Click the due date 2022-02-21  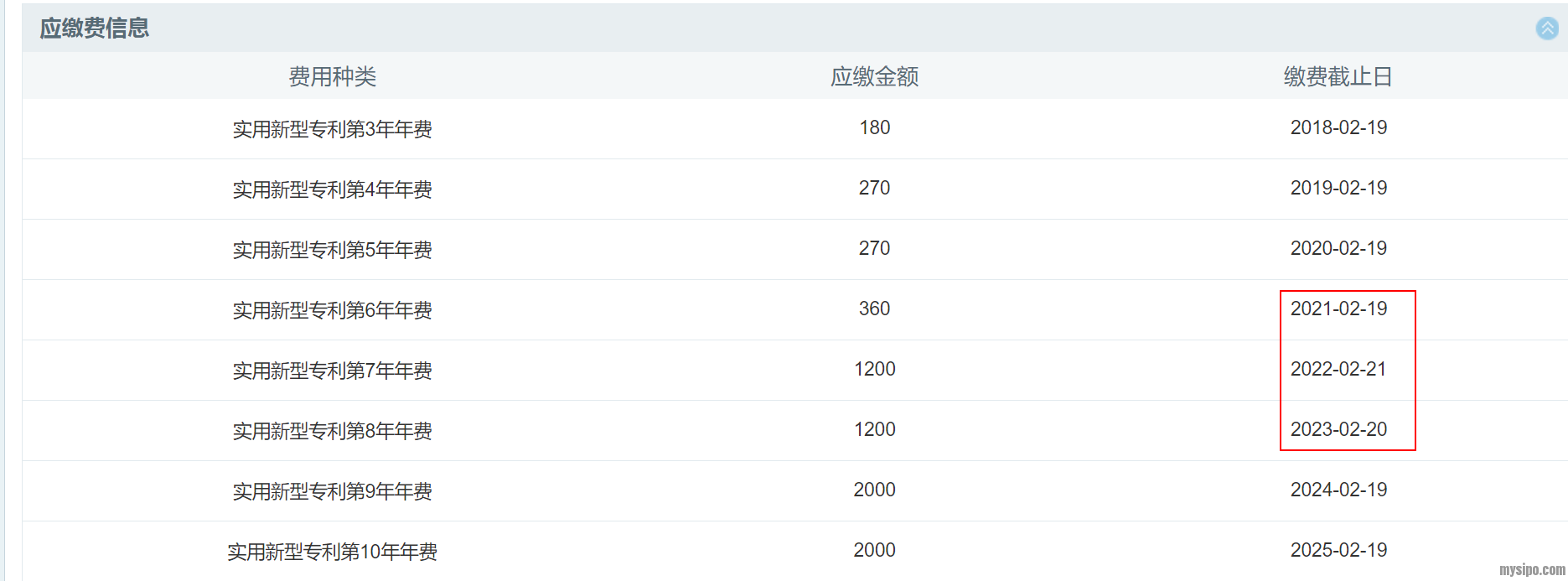coord(1338,369)
